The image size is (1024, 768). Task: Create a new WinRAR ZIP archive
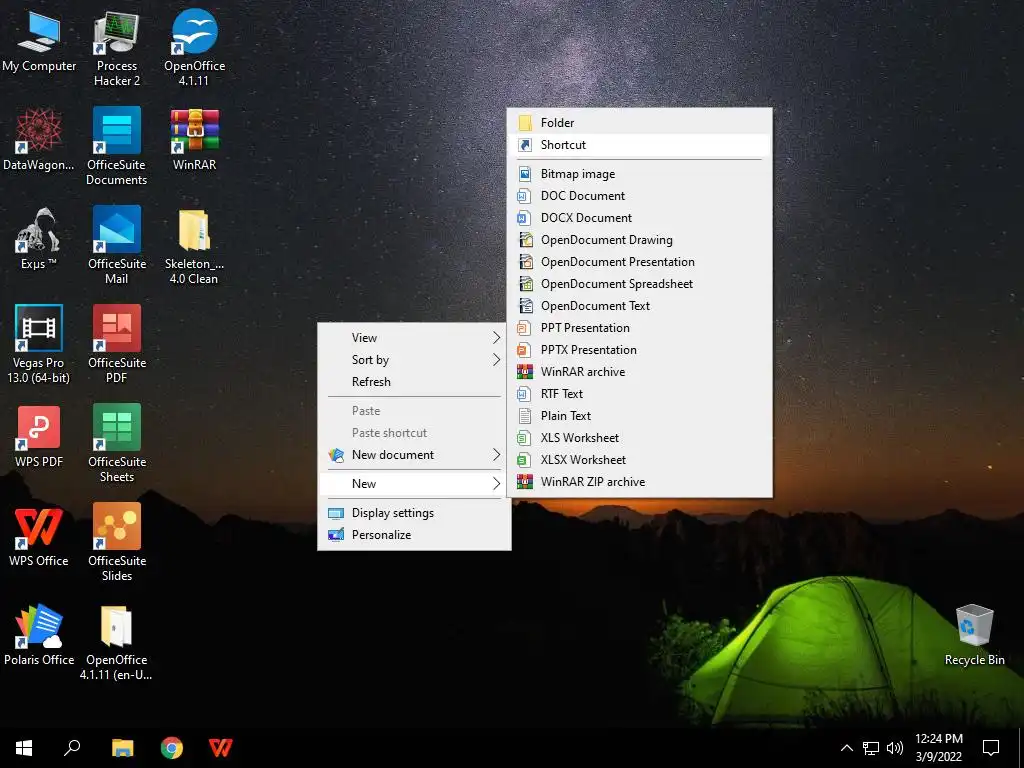pos(639,482)
